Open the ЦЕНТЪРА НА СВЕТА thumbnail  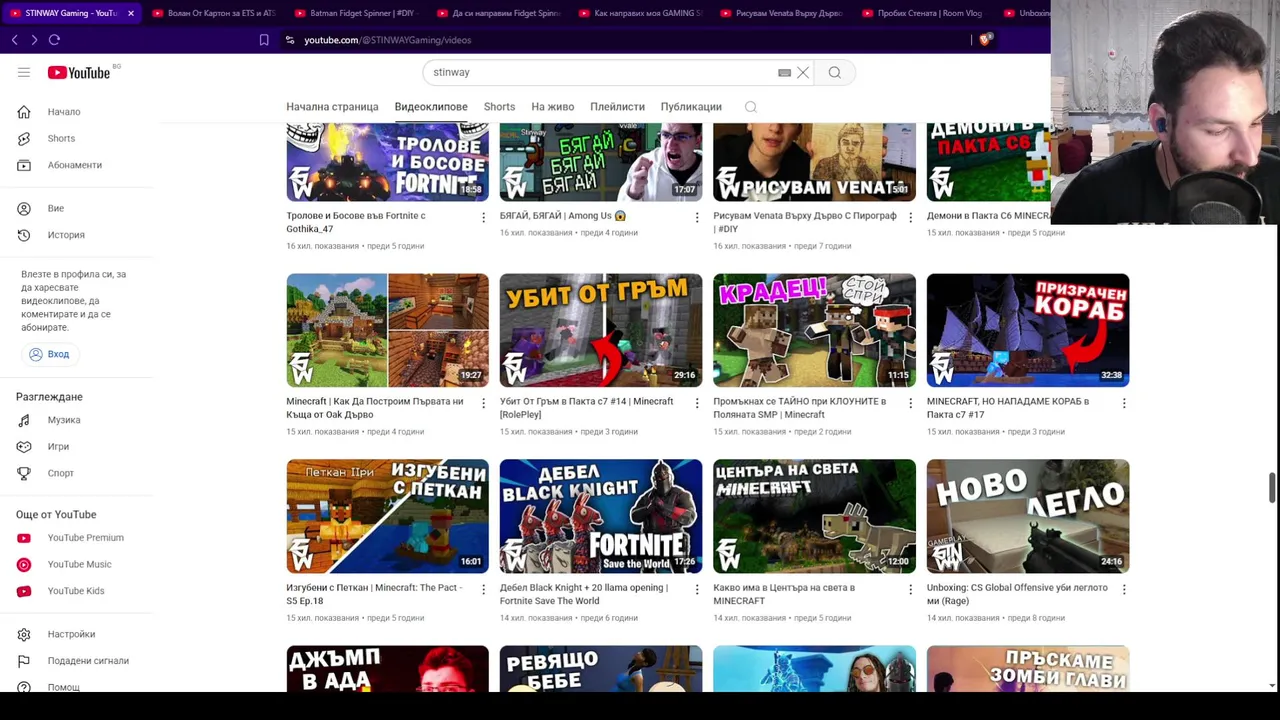click(x=814, y=516)
